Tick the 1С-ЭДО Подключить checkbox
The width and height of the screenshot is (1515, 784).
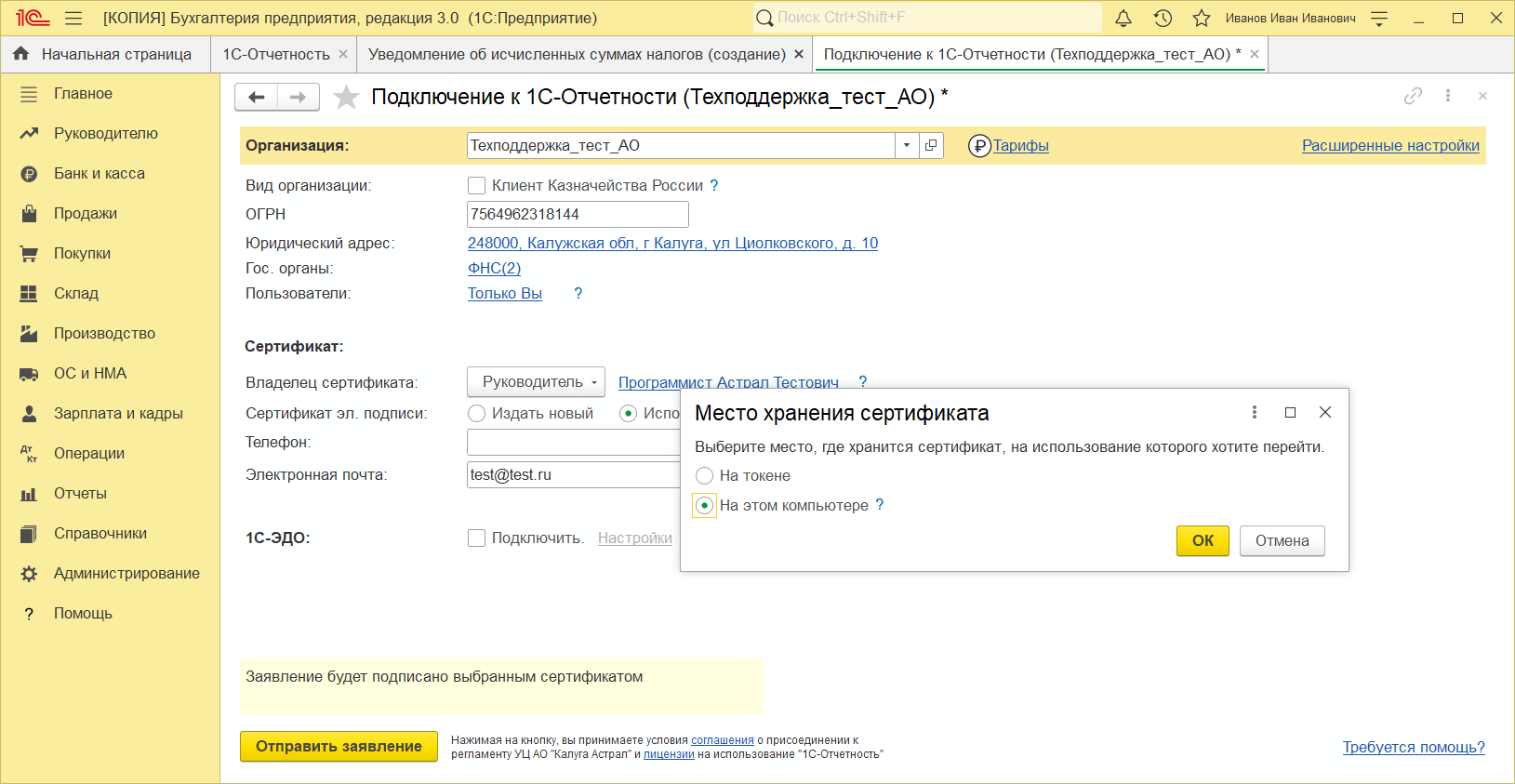(x=476, y=538)
